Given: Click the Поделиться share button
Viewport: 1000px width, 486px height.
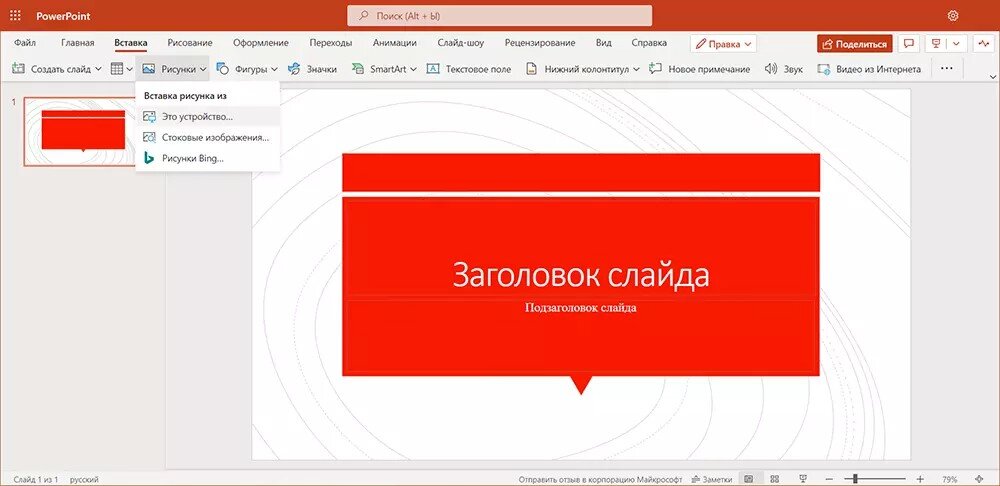Looking at the screenshot, I should pos(855,44).
